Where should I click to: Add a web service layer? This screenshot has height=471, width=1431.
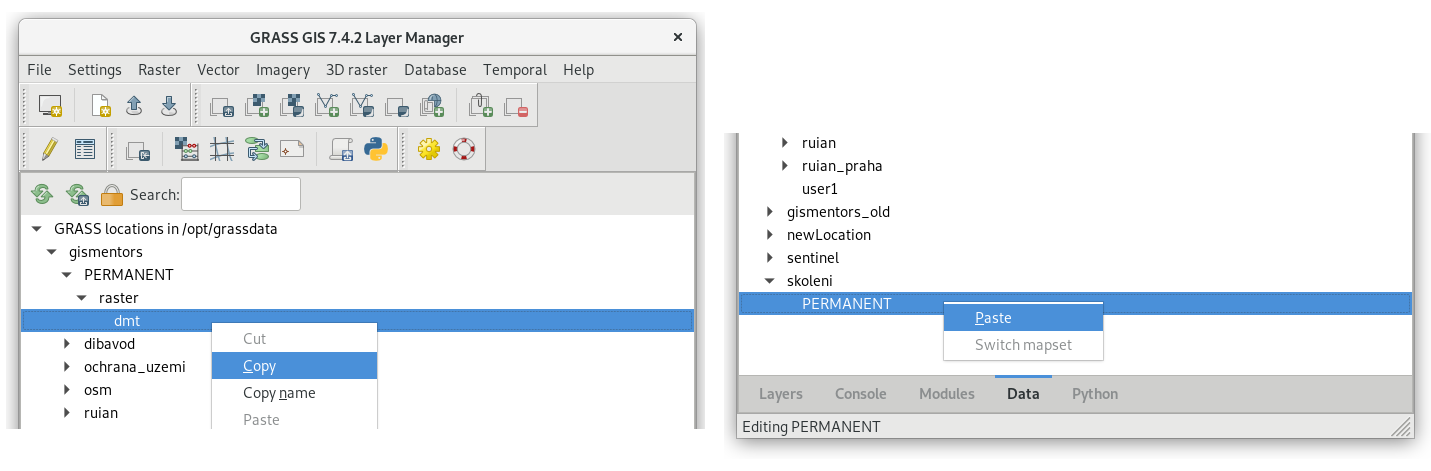click(432, 106)
